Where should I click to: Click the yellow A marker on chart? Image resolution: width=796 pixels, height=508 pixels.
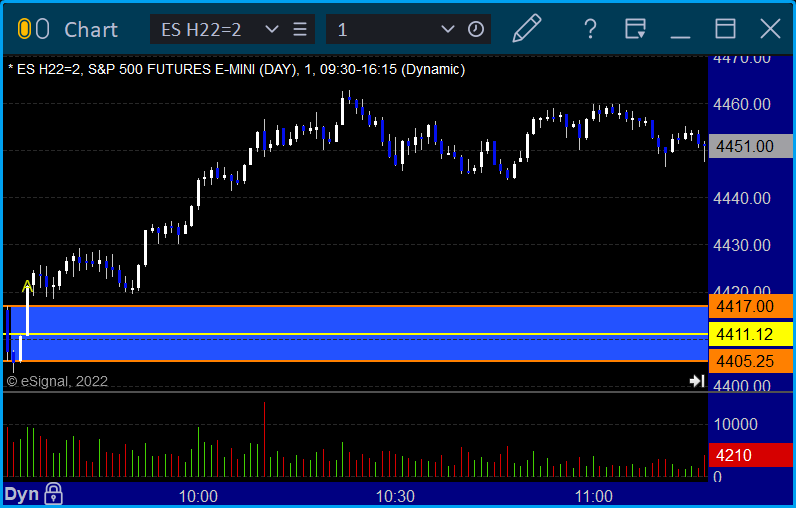[27, 287]
